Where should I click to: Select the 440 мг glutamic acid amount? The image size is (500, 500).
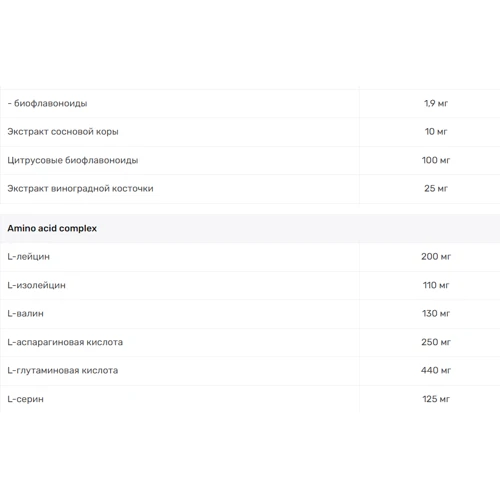[436, 370]
